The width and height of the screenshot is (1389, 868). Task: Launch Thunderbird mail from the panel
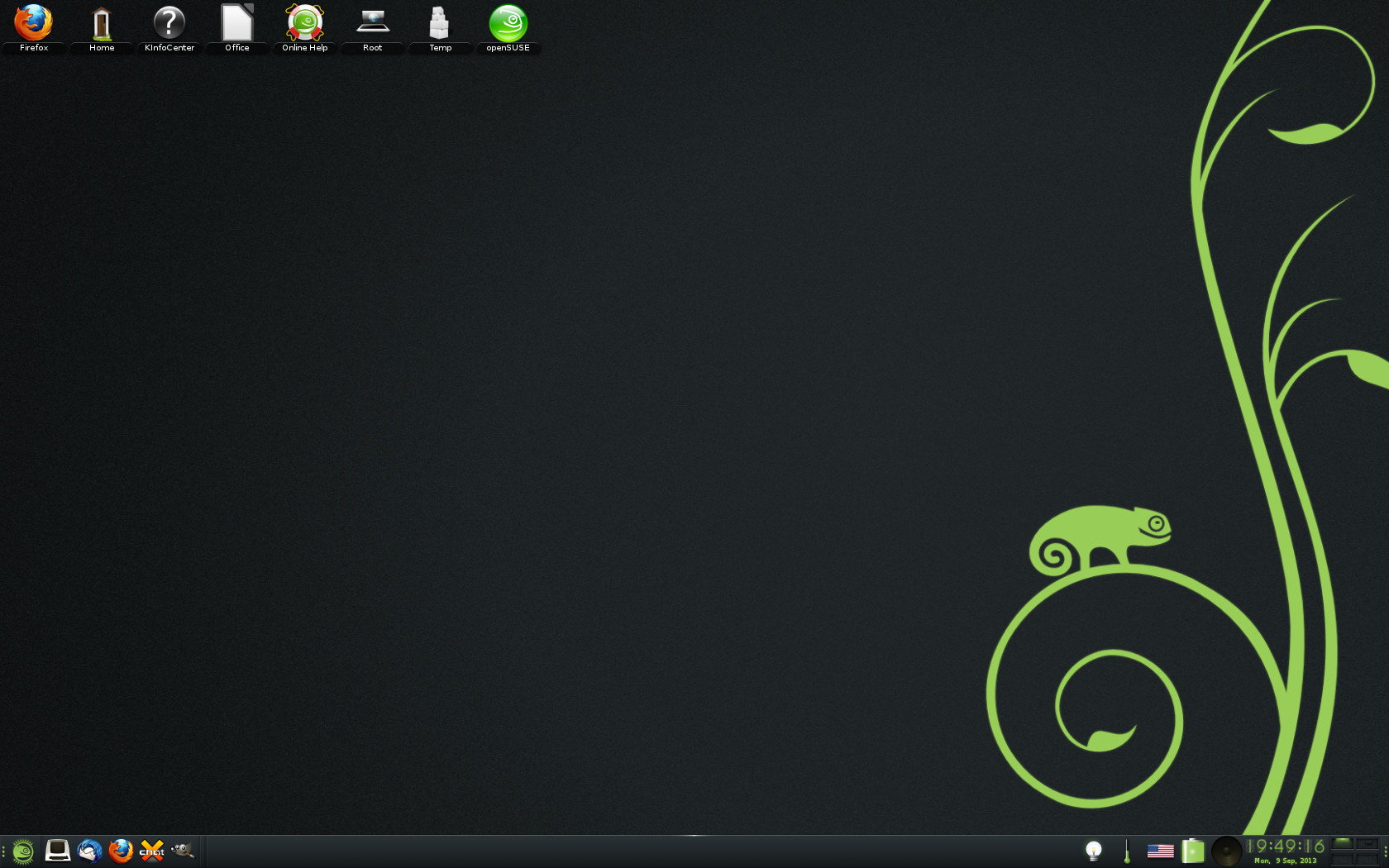tap(89, 851)
